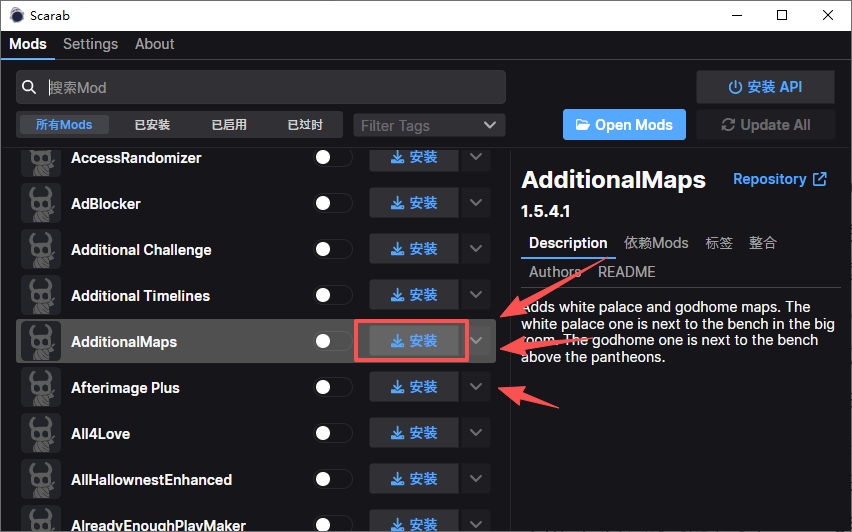Install the Additional Challenge mod
The image size is (852, 532).
click(414, 249)
